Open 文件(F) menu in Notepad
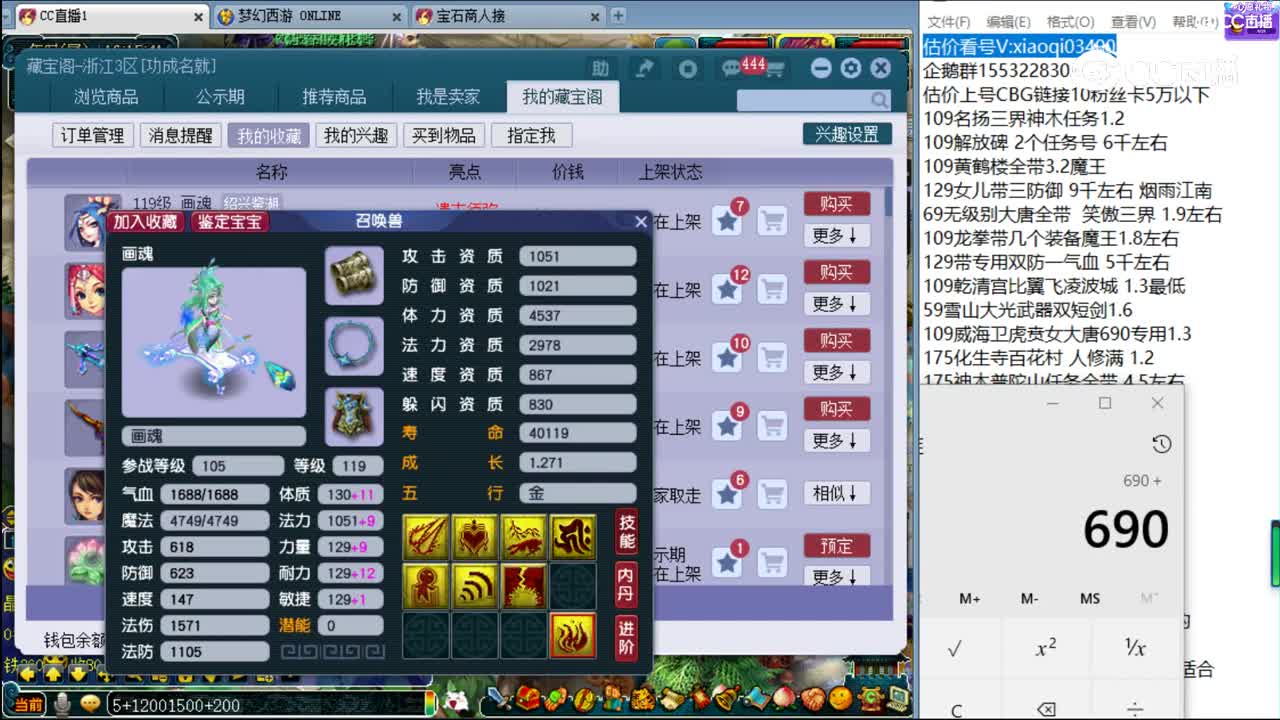Image resolution: width=1280 pixels, height=720 pixels. [949, 22]
